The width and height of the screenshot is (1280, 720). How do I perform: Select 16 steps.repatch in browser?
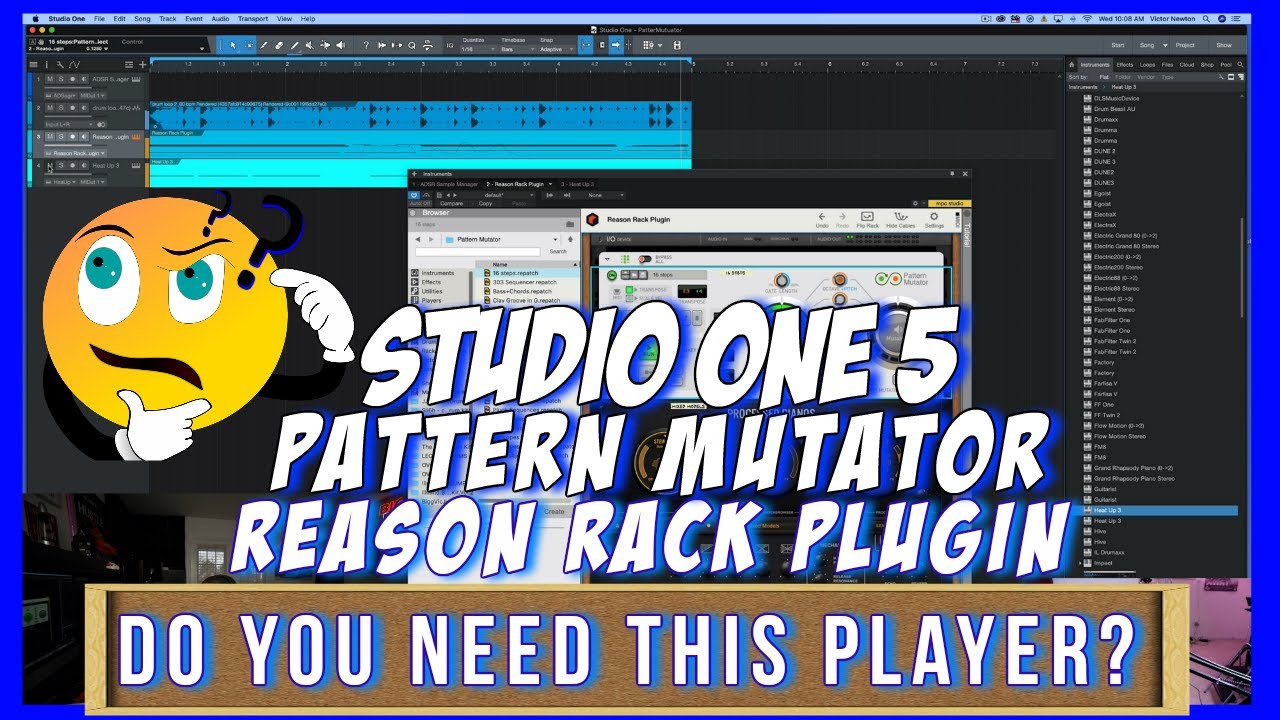pos(527,273)
